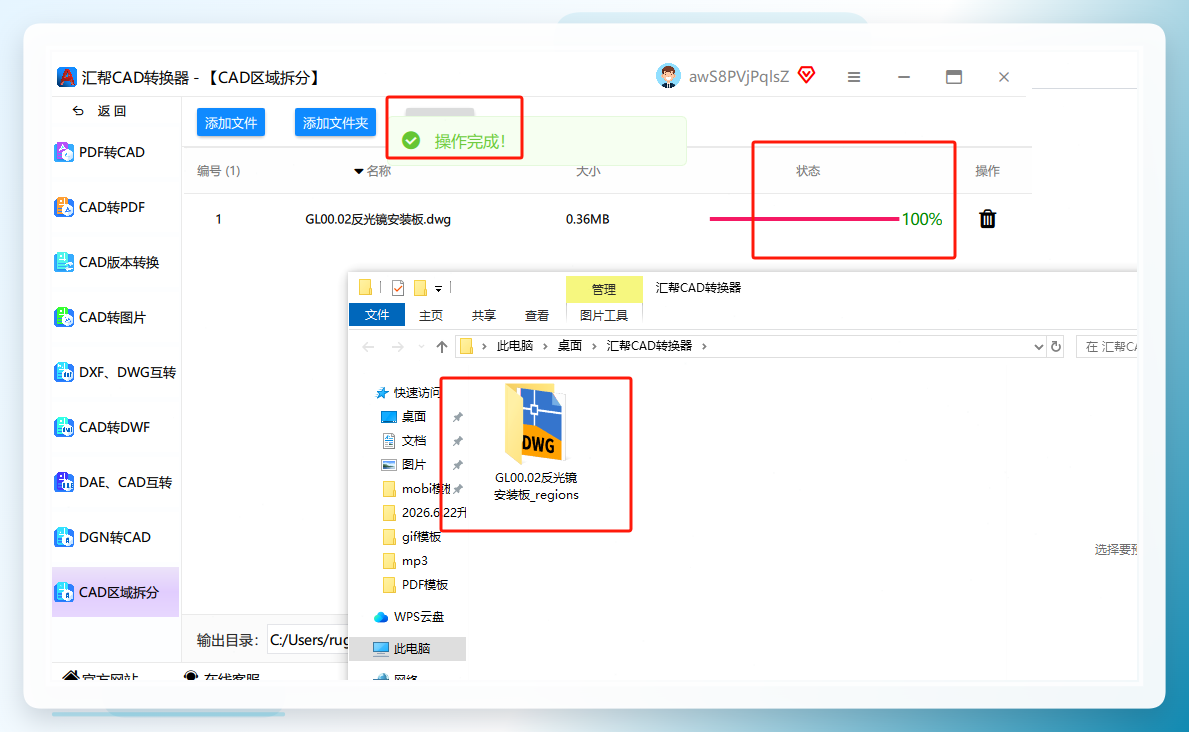Viewport: 1189px width, 732px height.
Task: Click output directory path field
Action: (x=308, y=640)
